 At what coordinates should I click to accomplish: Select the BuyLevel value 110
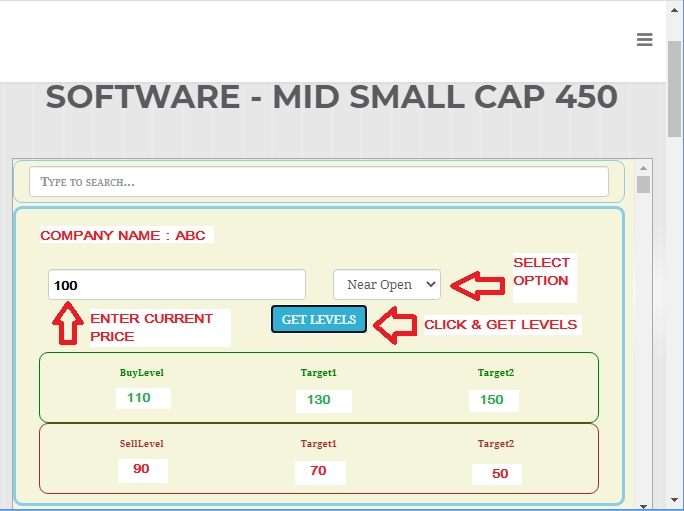[x=142, y=398]
